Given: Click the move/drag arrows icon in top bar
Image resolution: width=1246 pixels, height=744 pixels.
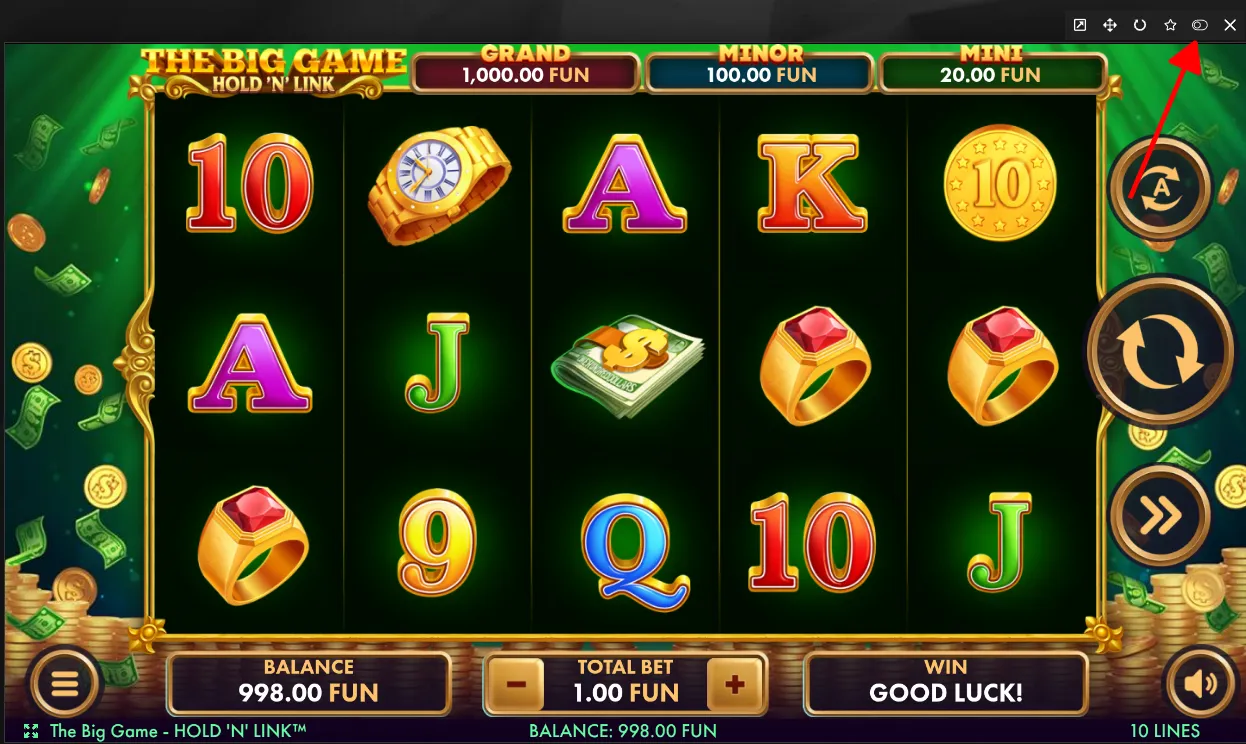Looking at the screenshot, I should coord(1110,25).
